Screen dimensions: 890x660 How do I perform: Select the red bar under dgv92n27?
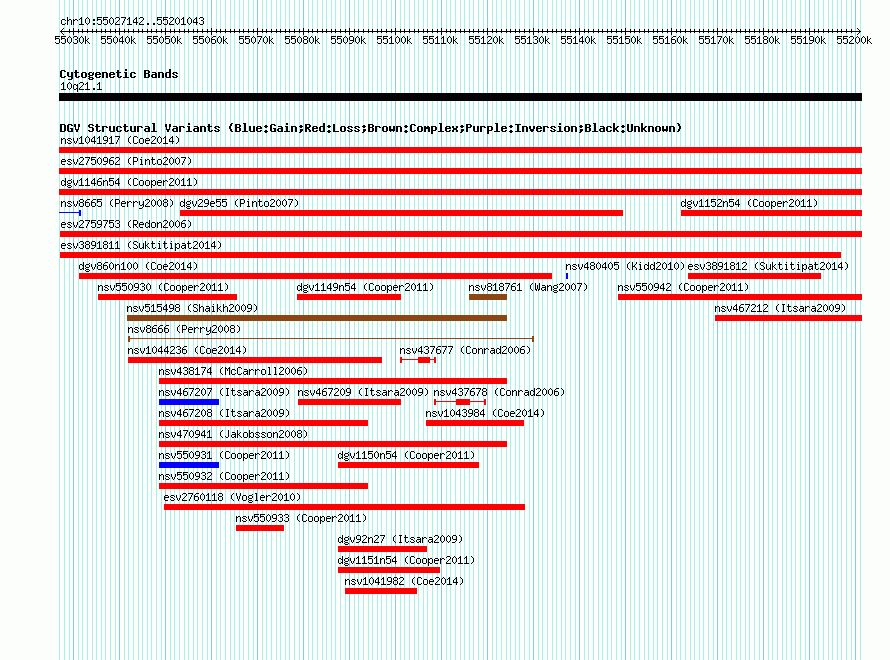click(382, 549)
